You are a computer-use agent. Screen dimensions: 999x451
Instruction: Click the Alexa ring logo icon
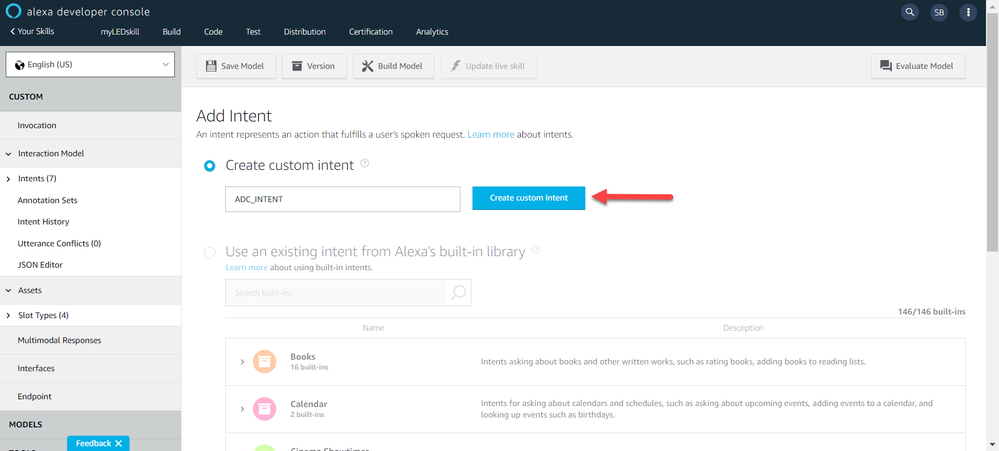click(13, 11)
